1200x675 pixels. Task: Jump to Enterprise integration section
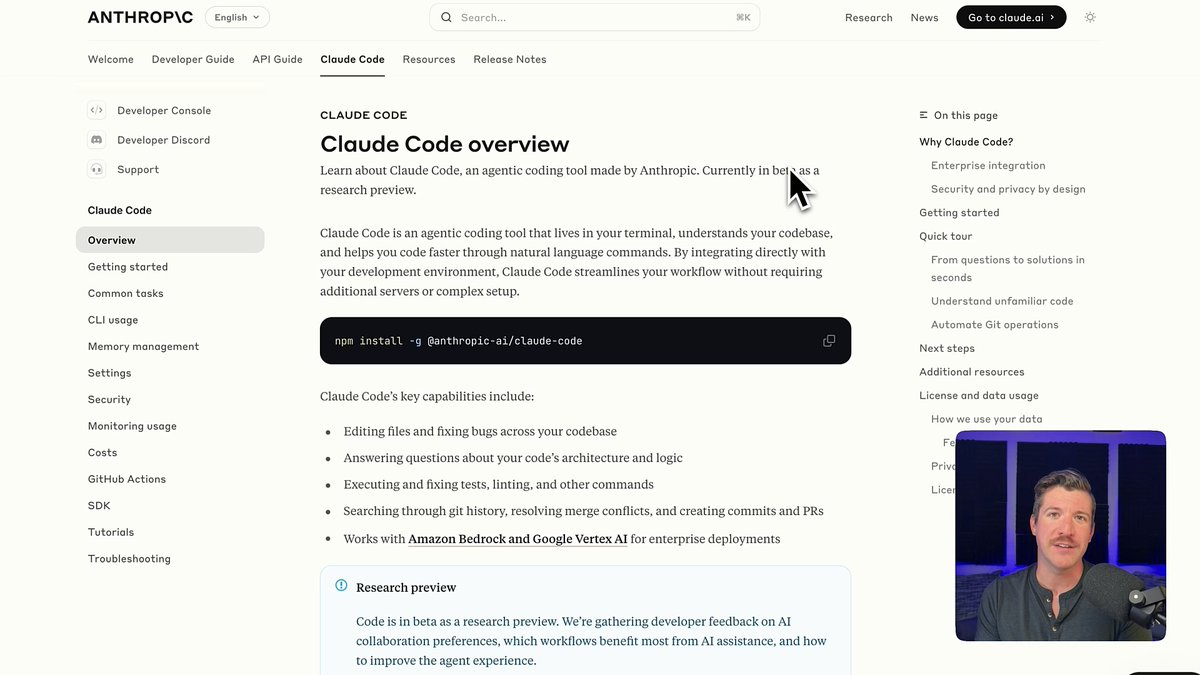click(x=988, y=166)
